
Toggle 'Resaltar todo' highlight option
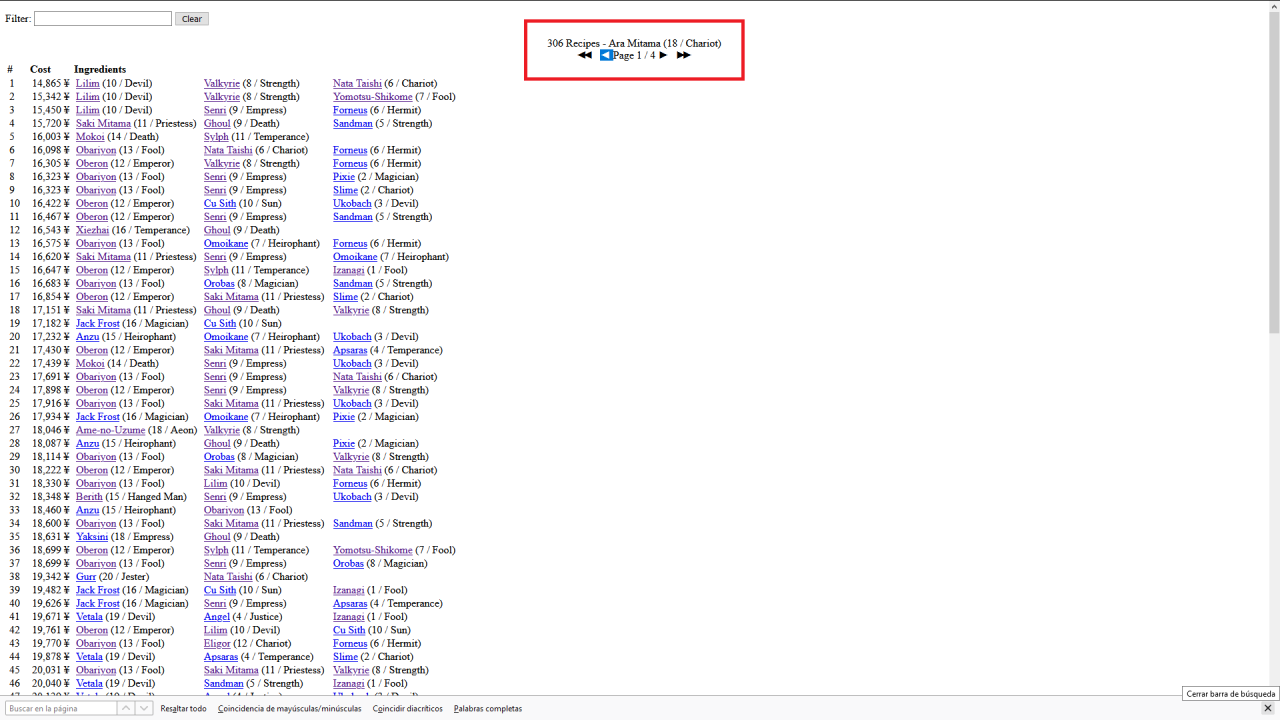pyautogui.click(x=183, y=708)
